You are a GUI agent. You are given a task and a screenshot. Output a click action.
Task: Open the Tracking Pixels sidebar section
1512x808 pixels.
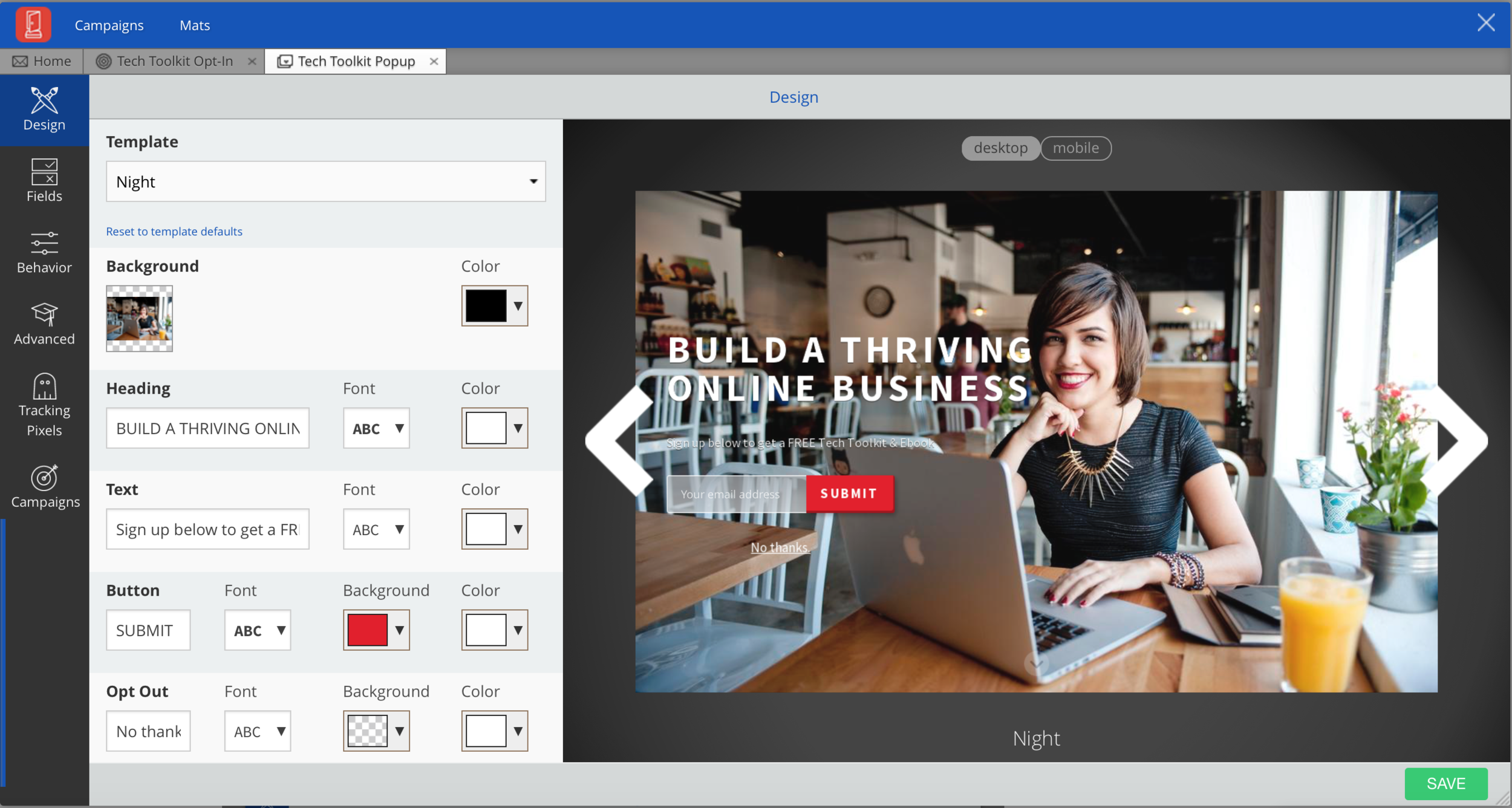coord(44,405)
